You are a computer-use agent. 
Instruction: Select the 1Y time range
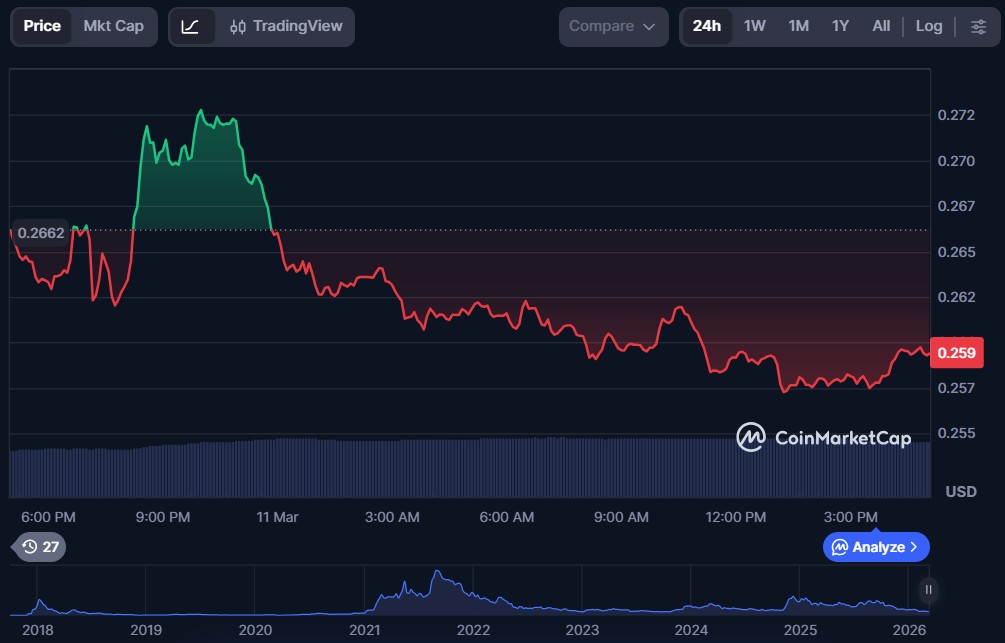(840, 26)
